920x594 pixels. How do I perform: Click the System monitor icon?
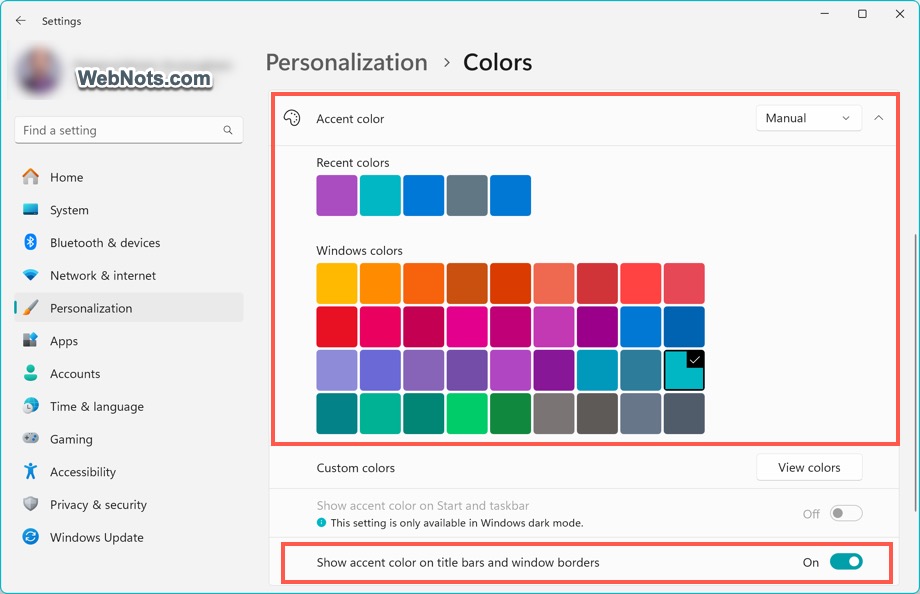pos(31,210)
